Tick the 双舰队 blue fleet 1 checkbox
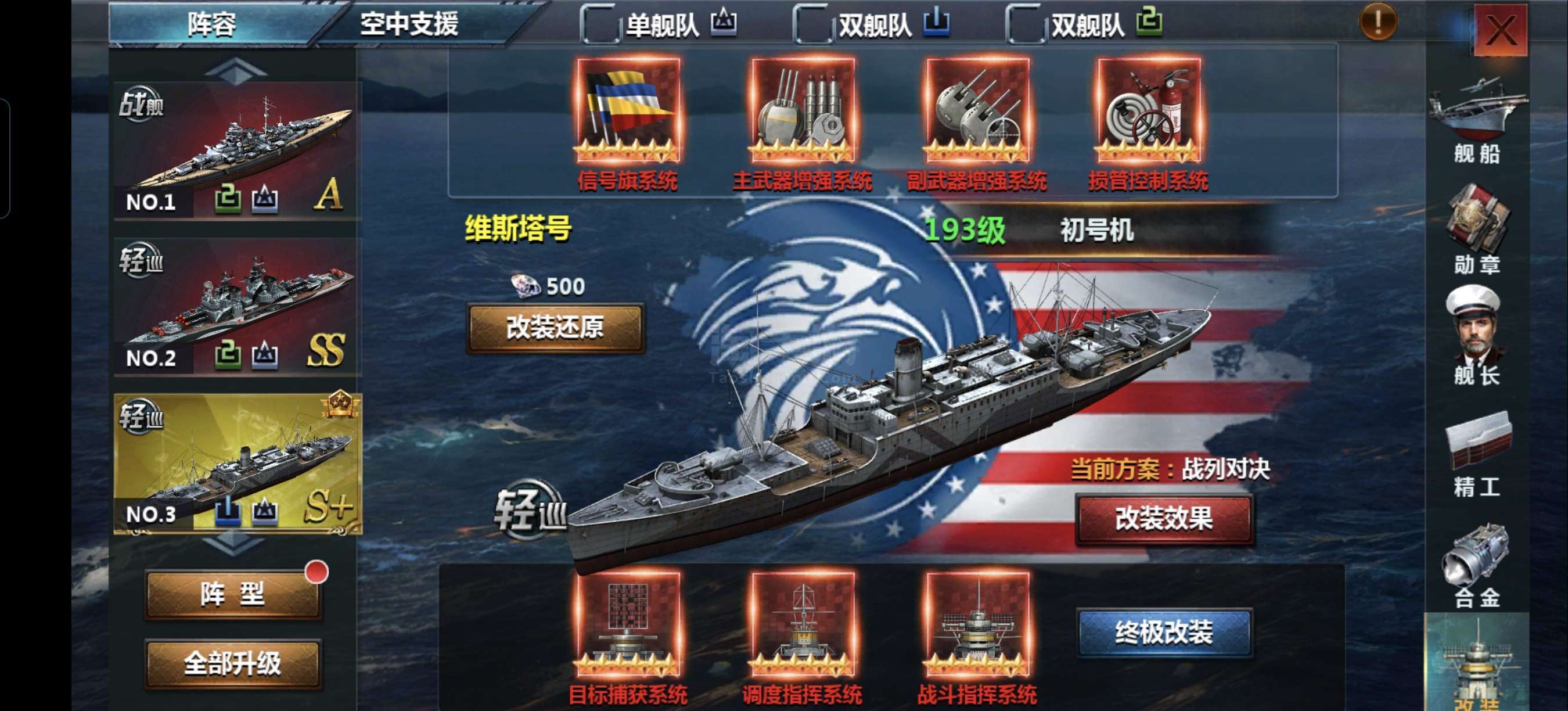The image size is (1568, 711). click(814, 24)
